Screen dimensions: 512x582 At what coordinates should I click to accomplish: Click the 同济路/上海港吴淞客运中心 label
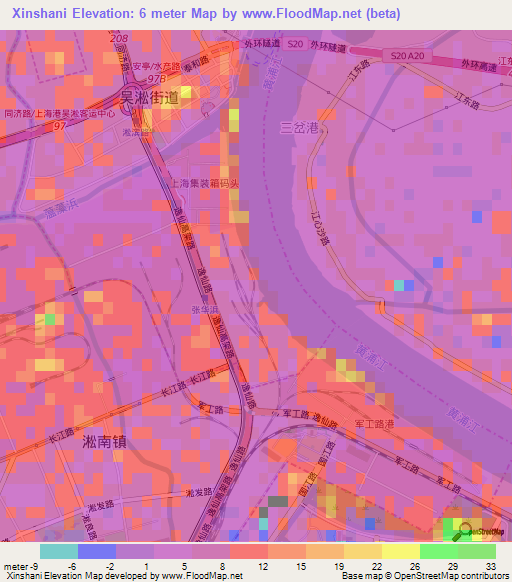60,114
